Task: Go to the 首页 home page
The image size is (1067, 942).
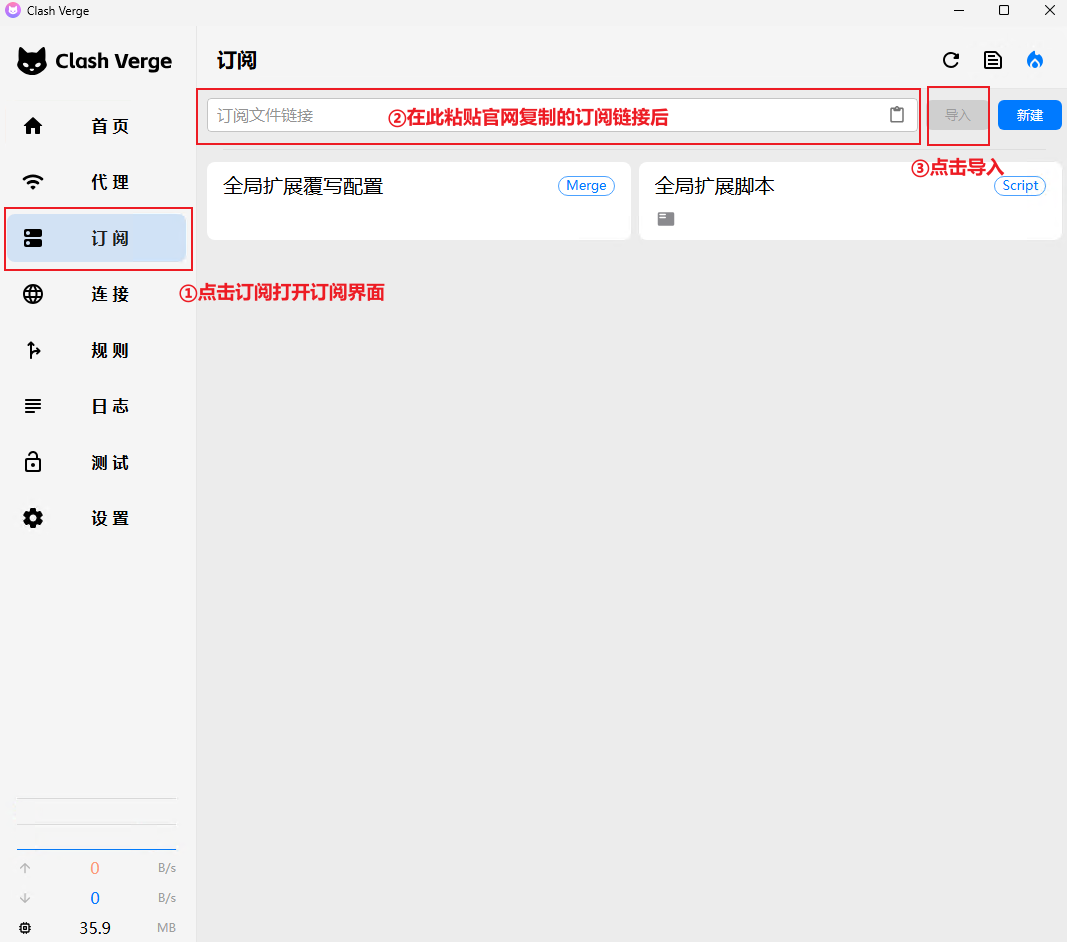Action: tap(95, 126)
